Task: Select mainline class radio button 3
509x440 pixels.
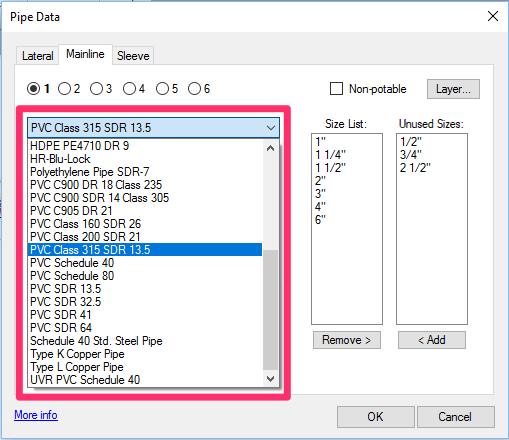Action: click(x=97, y=89)
